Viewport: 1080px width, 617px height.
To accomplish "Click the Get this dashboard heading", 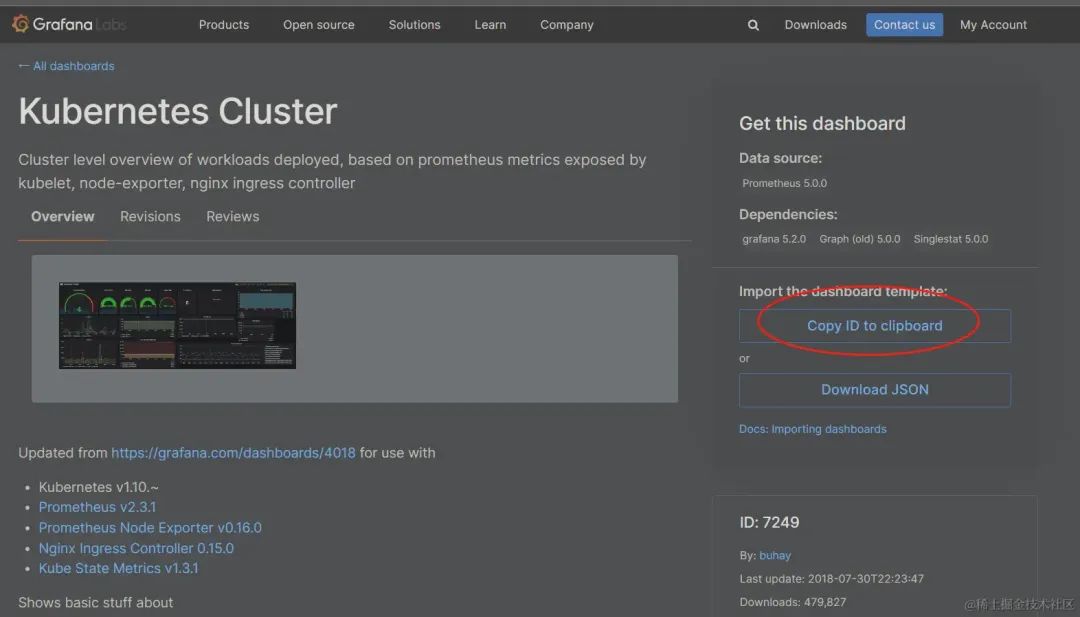I will [822, 123].
